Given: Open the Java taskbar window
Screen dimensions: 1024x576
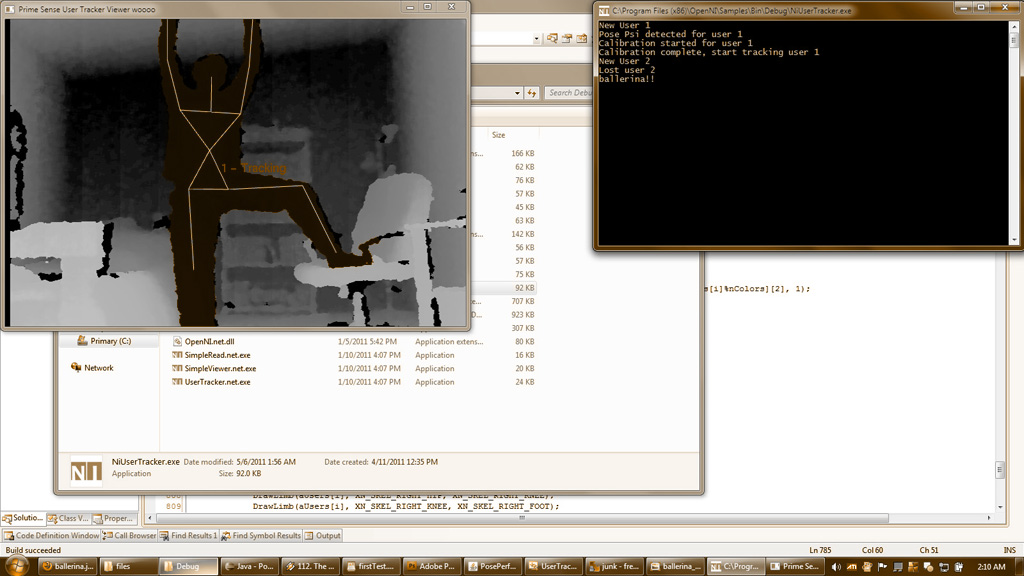Looking at the screenshot, I should click(249, 566).
